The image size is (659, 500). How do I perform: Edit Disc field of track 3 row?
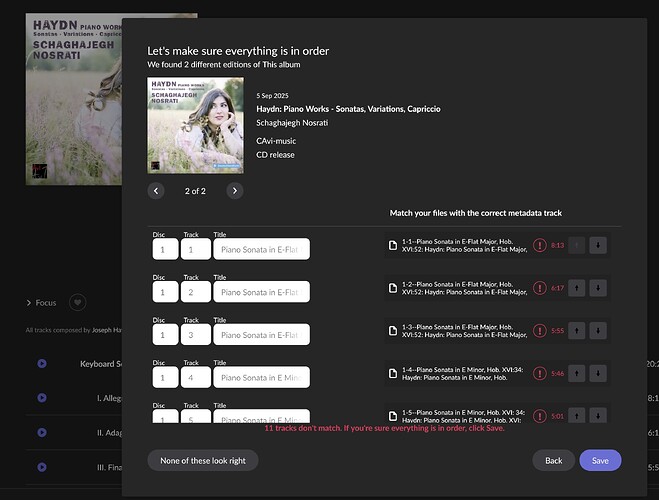165,334
